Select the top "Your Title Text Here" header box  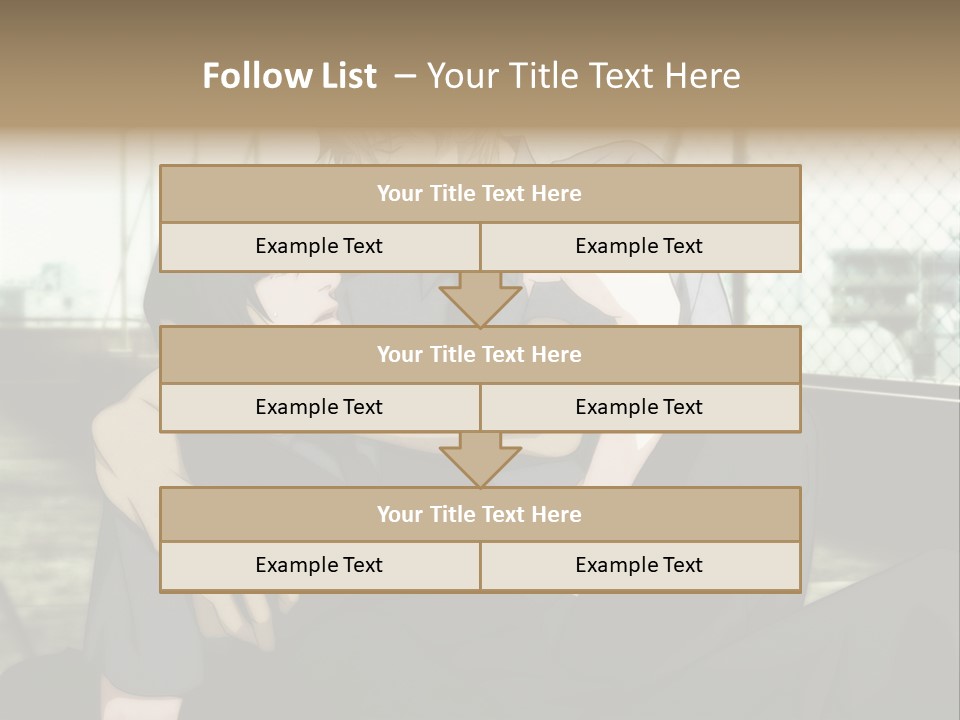[x=480, y=194]
